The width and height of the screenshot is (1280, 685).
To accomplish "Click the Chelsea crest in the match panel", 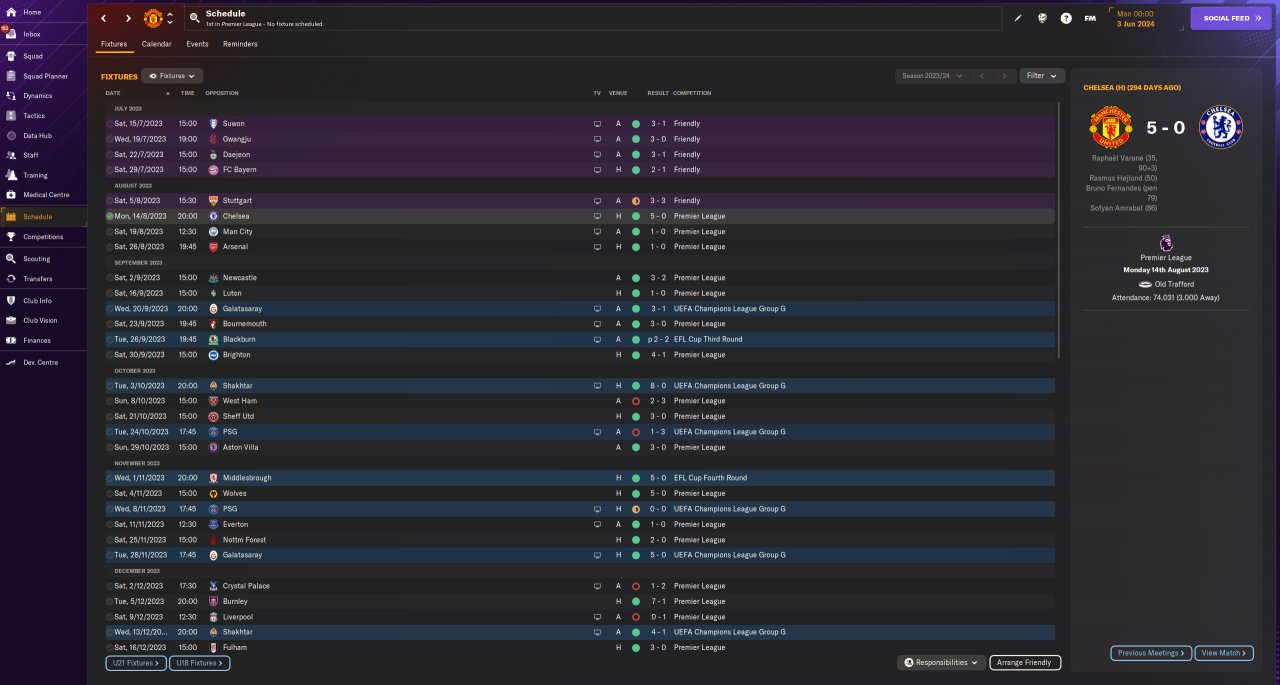I will pos(1220,127).
